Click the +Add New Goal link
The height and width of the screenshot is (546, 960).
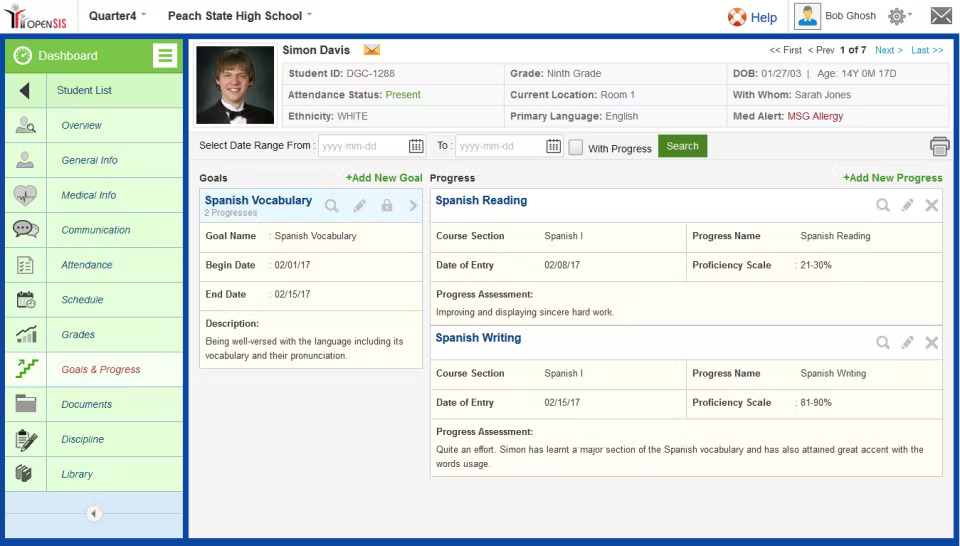point(384,178)
